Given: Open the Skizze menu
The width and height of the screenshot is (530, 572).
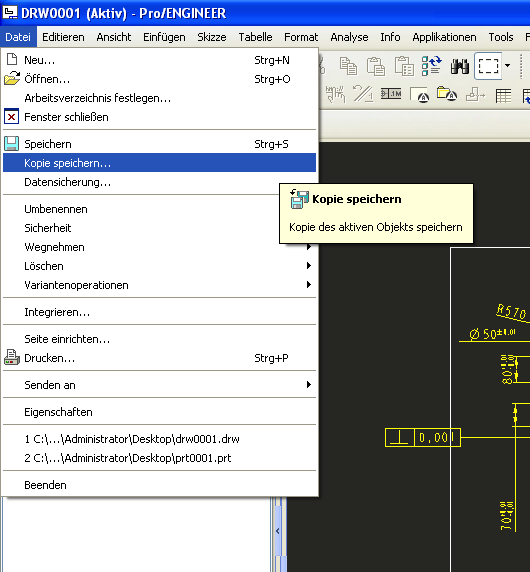Looking at the screenshot, I should click(x=212, y=37).
